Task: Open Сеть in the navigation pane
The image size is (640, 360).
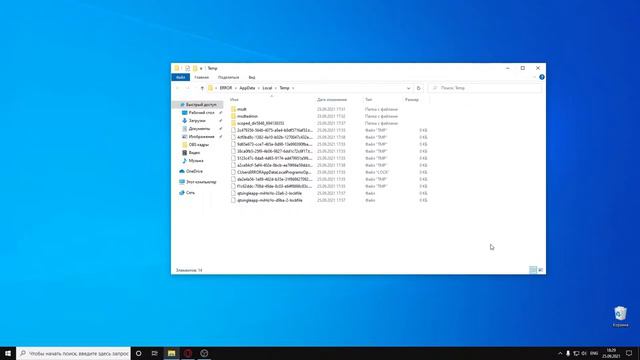Action: 190,193
